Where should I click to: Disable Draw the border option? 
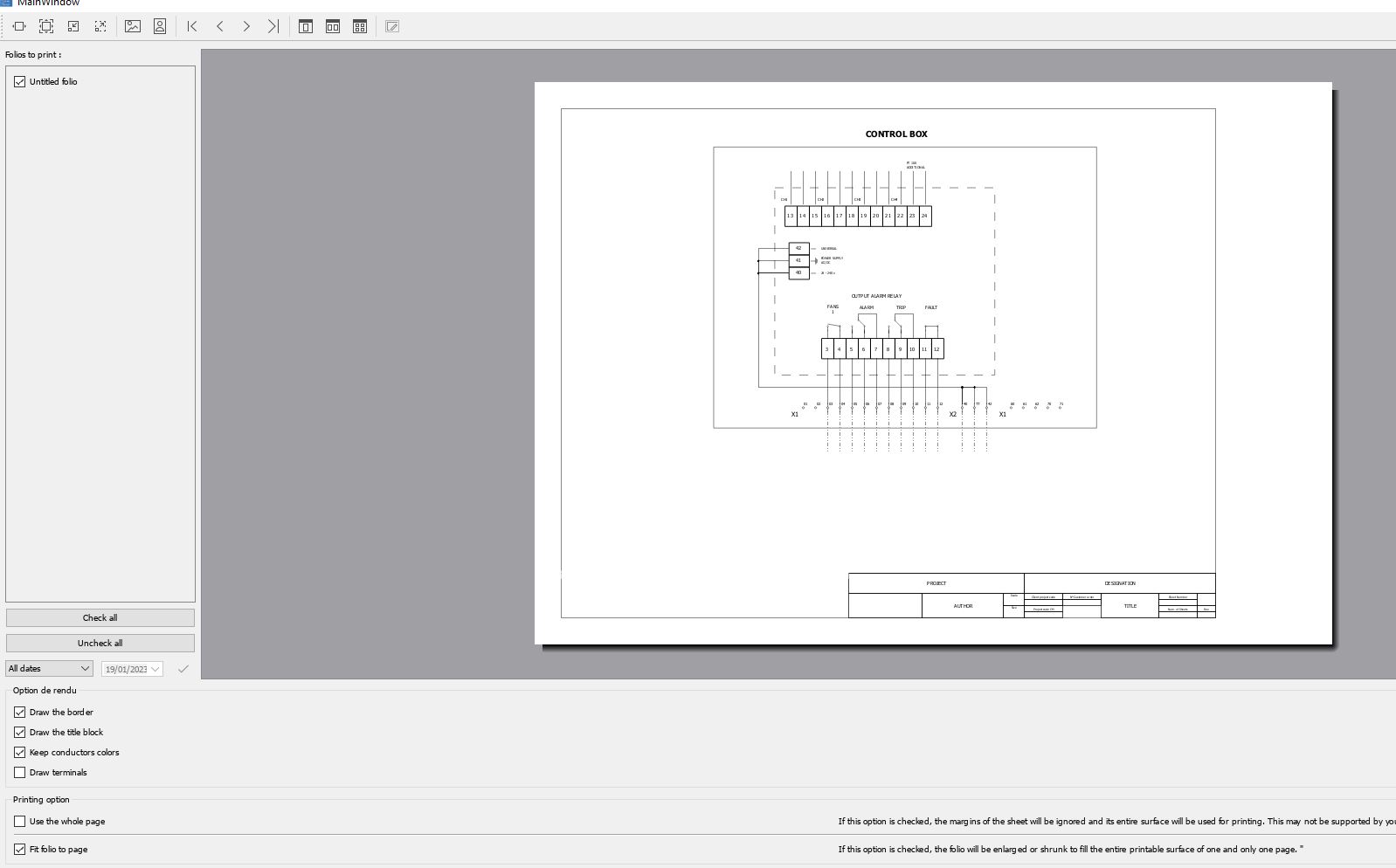click(20, 713)
